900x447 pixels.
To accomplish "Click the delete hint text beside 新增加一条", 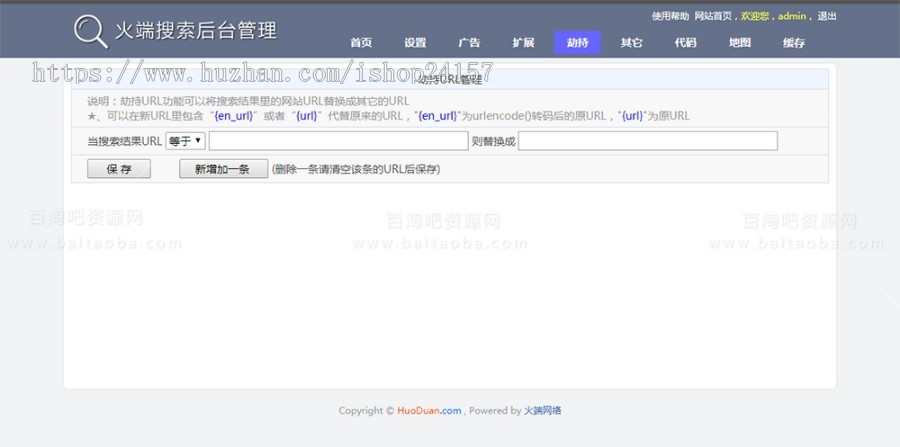I will click(356, 169).
